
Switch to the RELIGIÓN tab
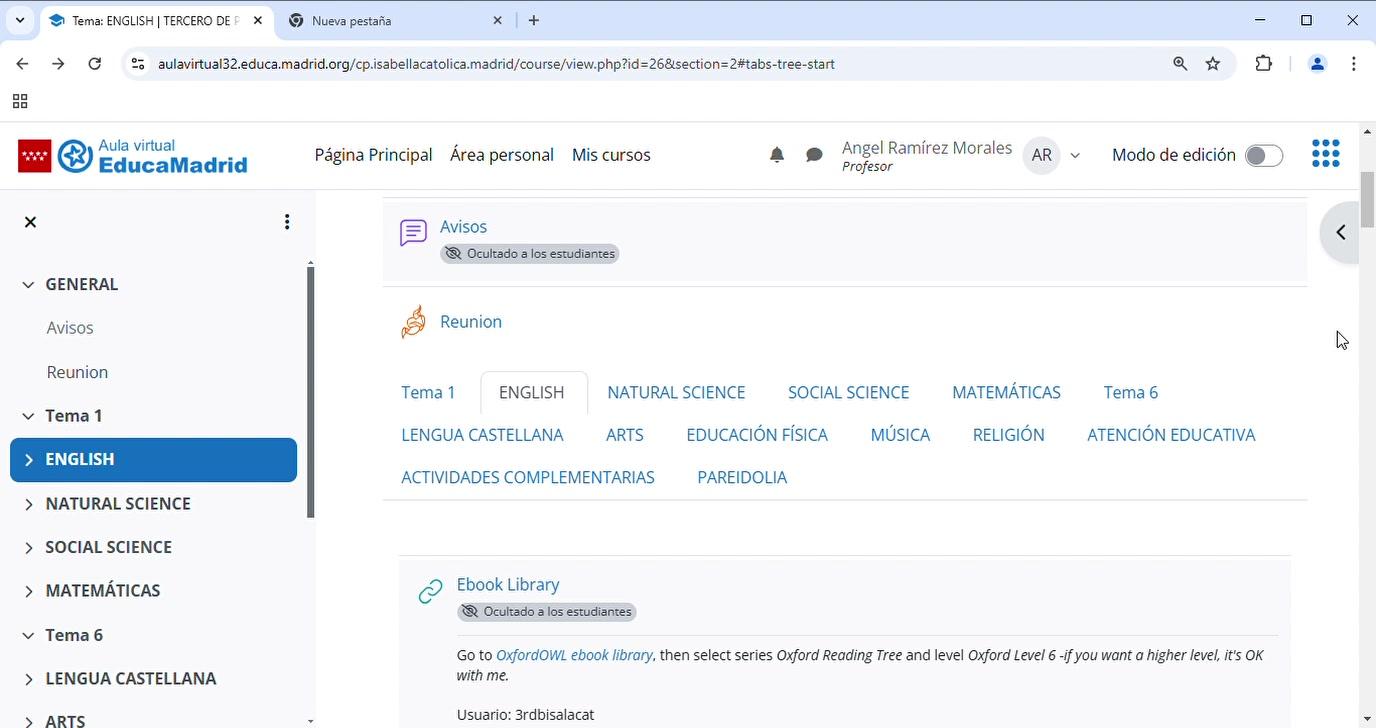coord(1008,435)
